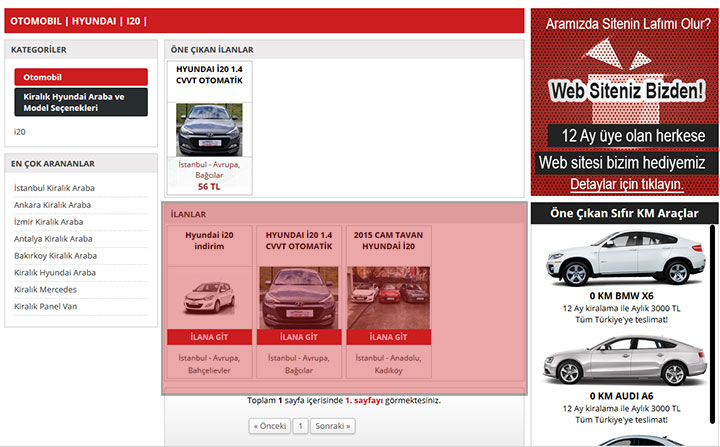Screen dimensions: 720x447
Task: Select the i20 category link
Action: [x=20, y=132]
